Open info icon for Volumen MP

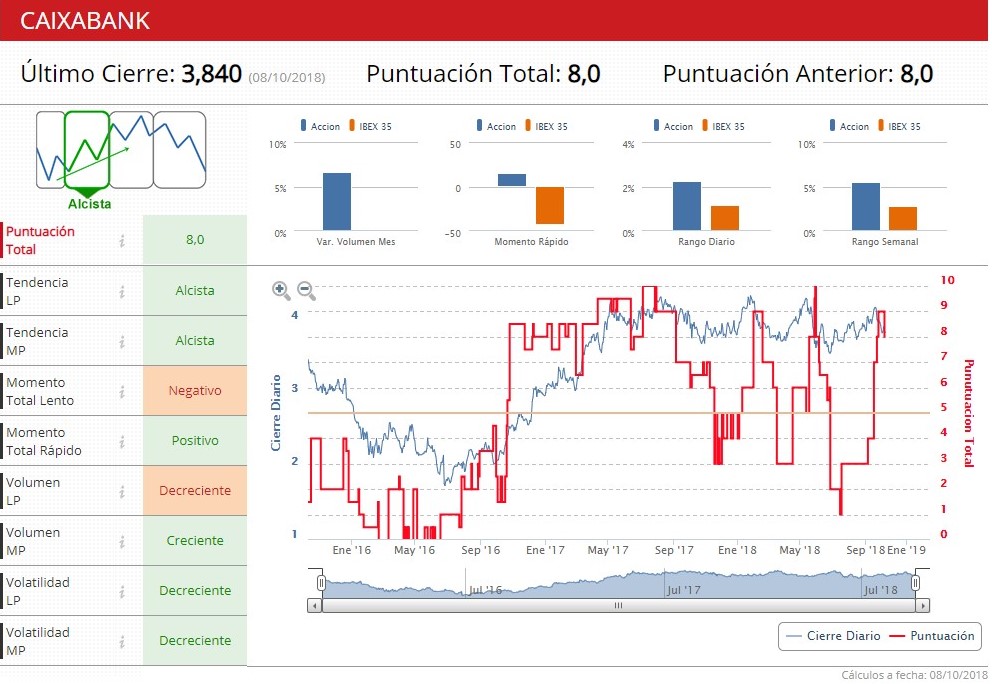[122, 541]
